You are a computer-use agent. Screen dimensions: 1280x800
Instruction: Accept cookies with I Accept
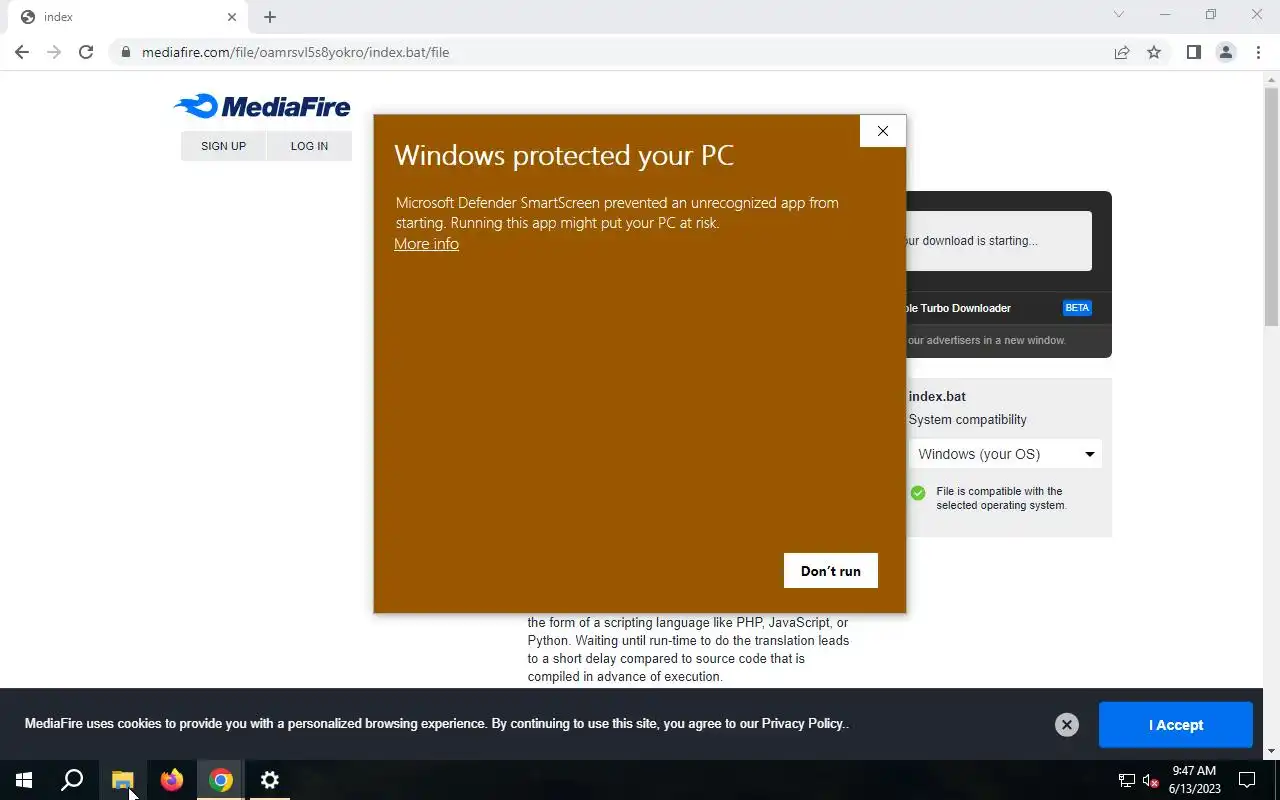[x=1176, y=725]
